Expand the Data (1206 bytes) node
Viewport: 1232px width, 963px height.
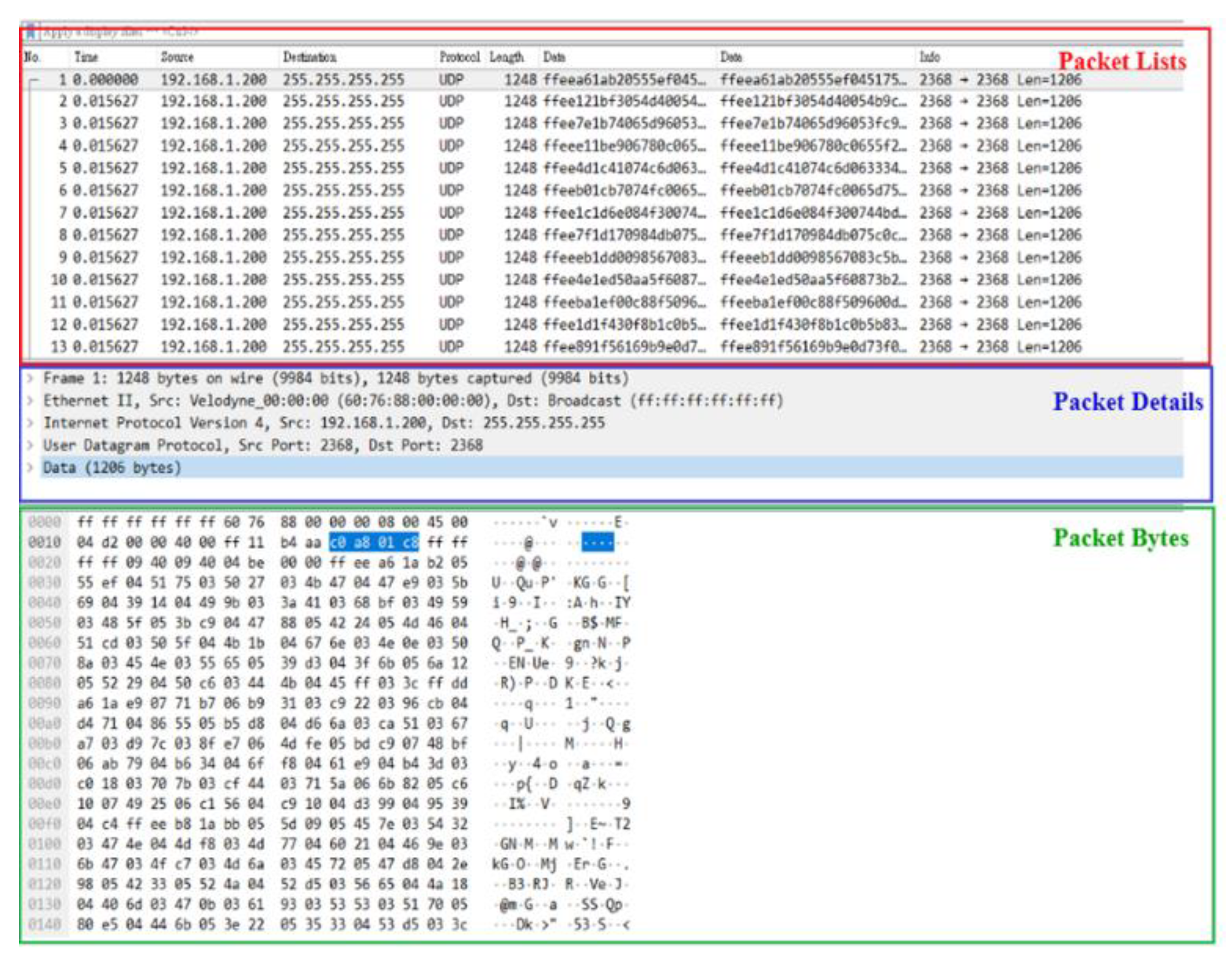[31, 467]
